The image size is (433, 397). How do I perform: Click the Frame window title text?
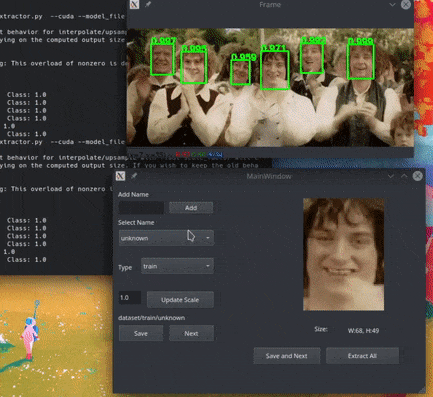[x=270, y=5]
